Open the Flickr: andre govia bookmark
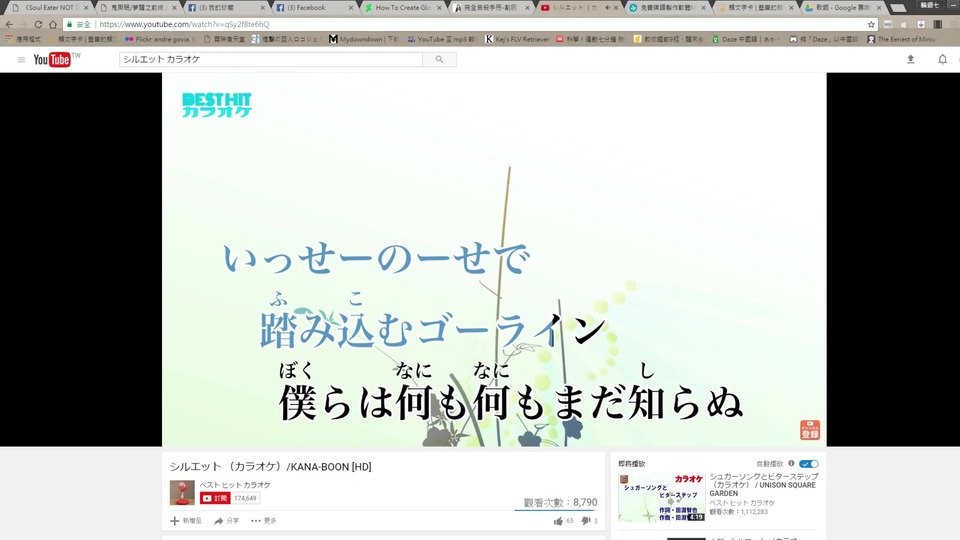The image size is (960, 540). coord(157,39)
